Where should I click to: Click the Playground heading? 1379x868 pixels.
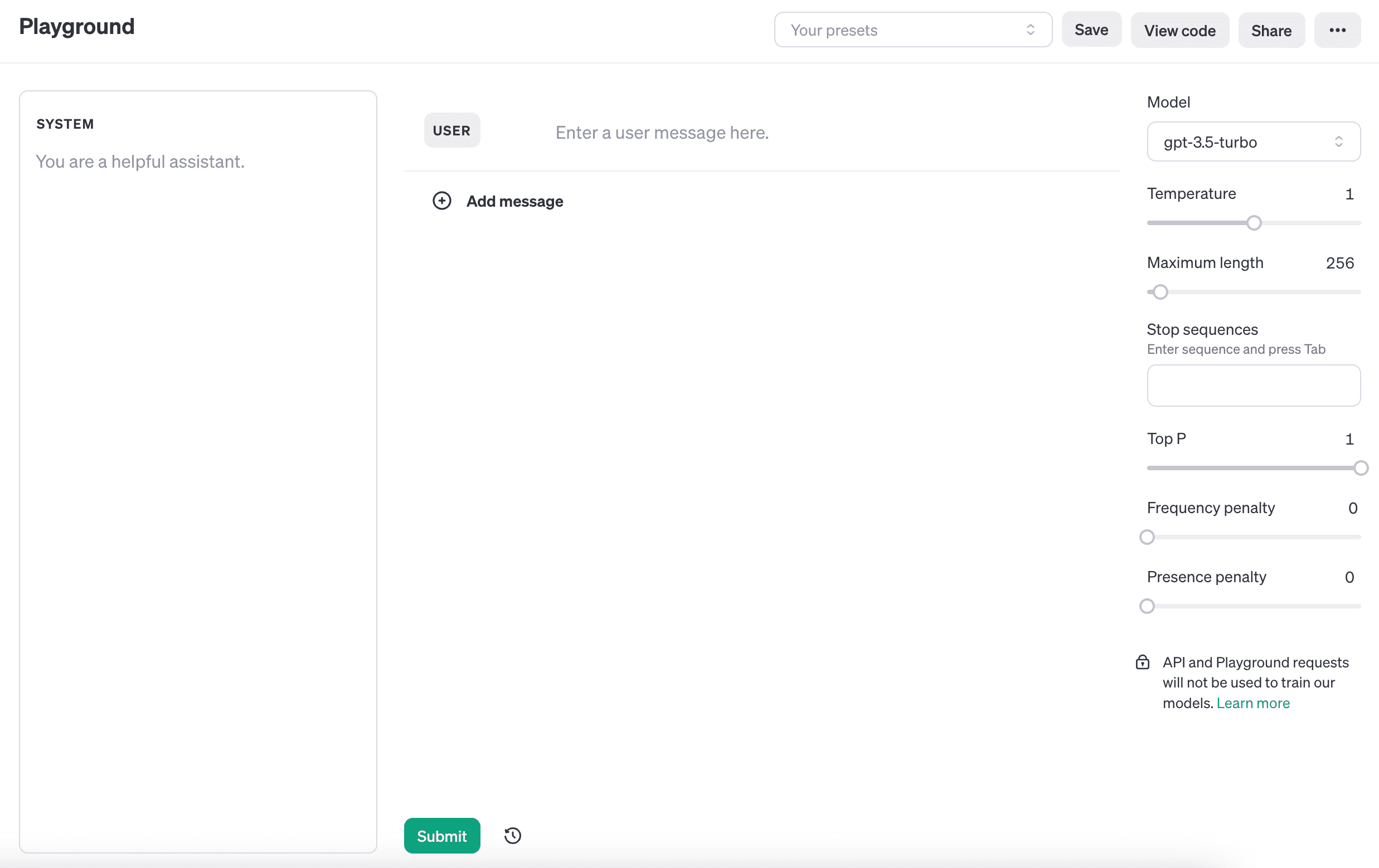point(77,27)
